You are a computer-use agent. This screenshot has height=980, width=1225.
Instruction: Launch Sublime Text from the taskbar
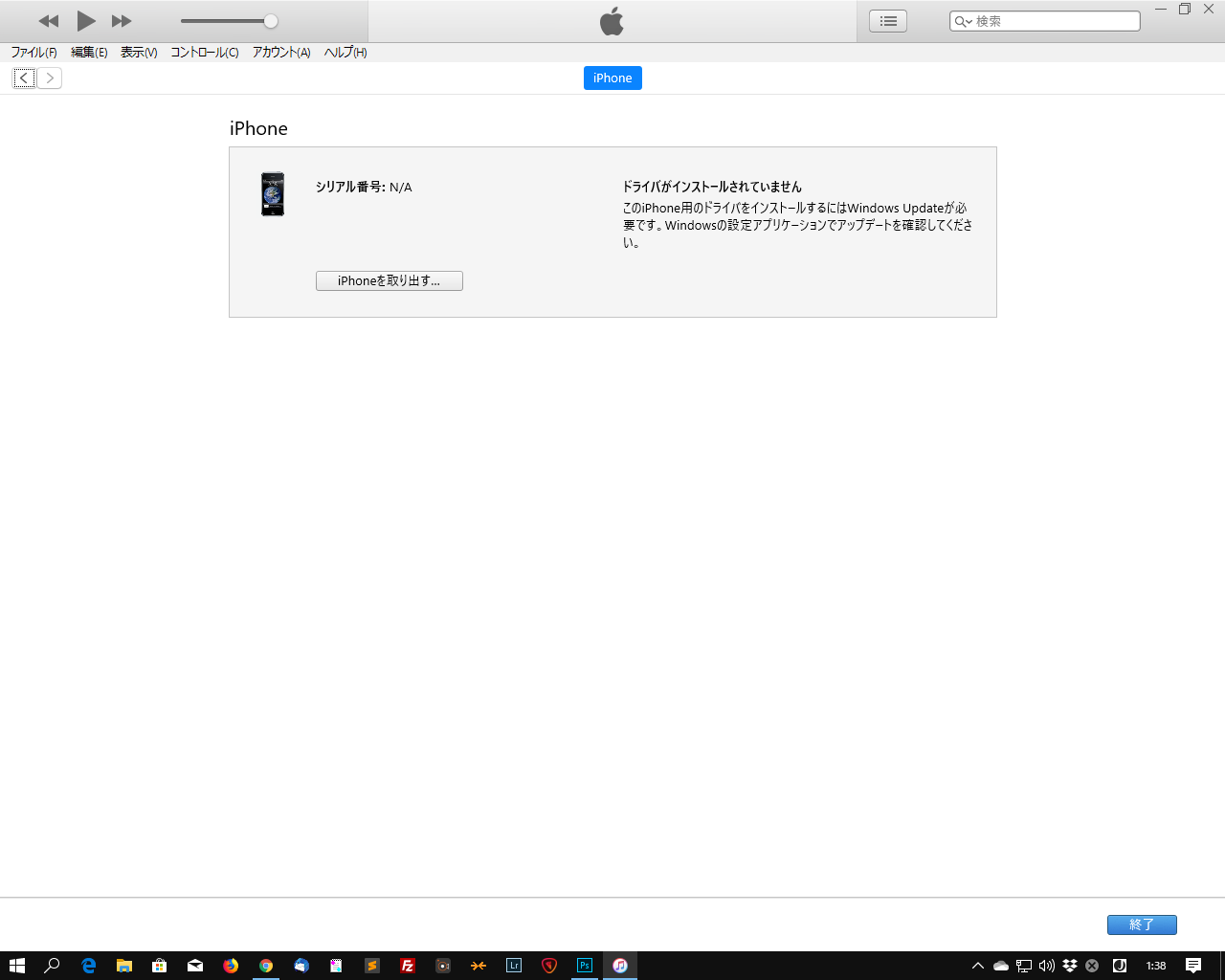pos(372,966)
